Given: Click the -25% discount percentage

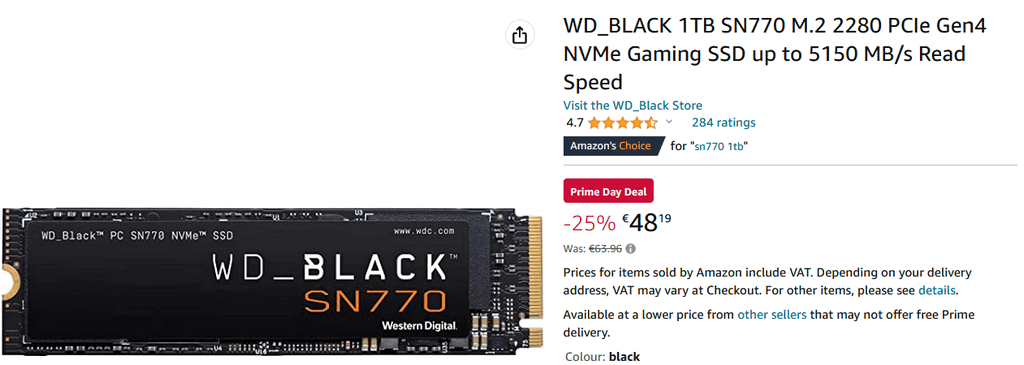Looking at the screenshot, I should (x=589, y=223).
